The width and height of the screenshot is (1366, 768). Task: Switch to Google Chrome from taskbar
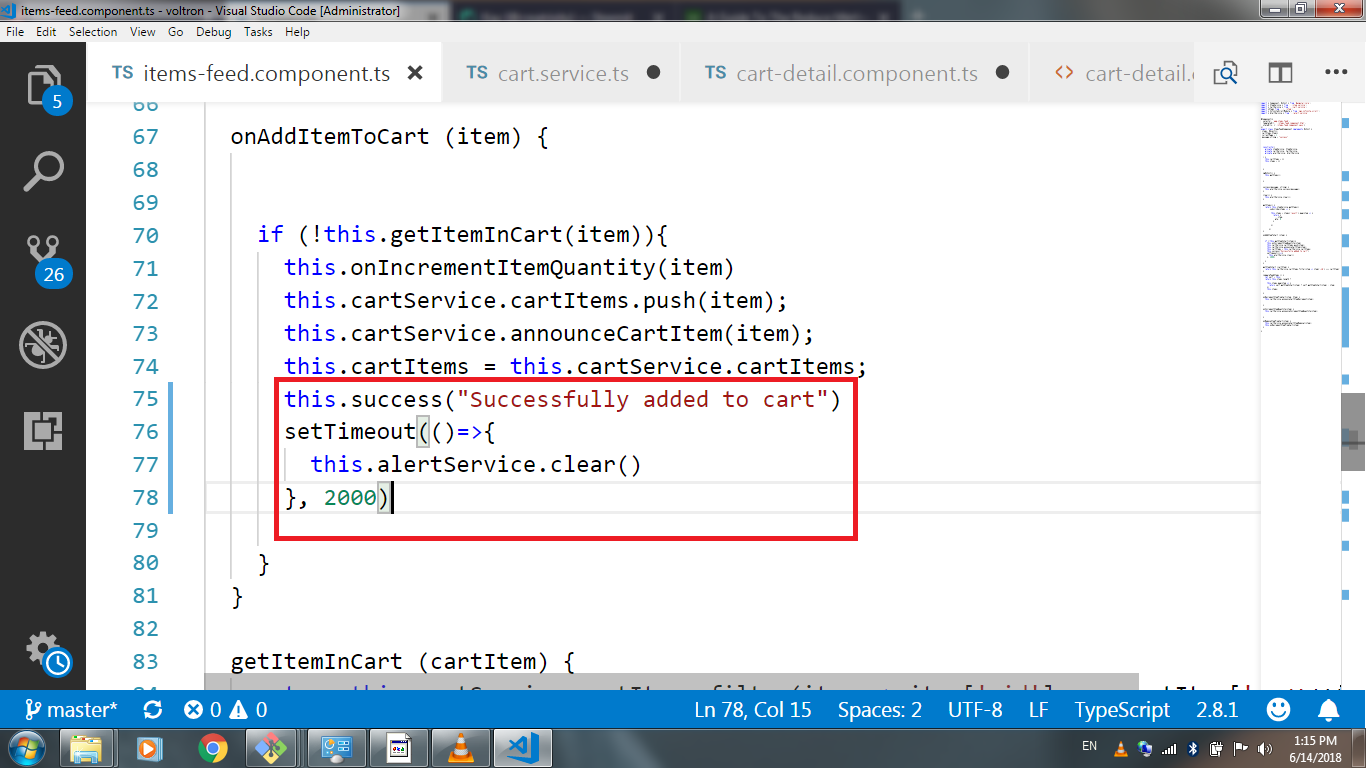[x=212, y=747]
